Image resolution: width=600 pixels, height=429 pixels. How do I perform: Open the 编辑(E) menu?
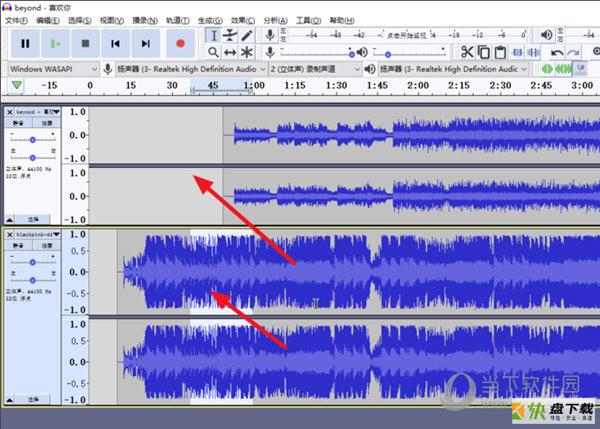tap(48, 20)
